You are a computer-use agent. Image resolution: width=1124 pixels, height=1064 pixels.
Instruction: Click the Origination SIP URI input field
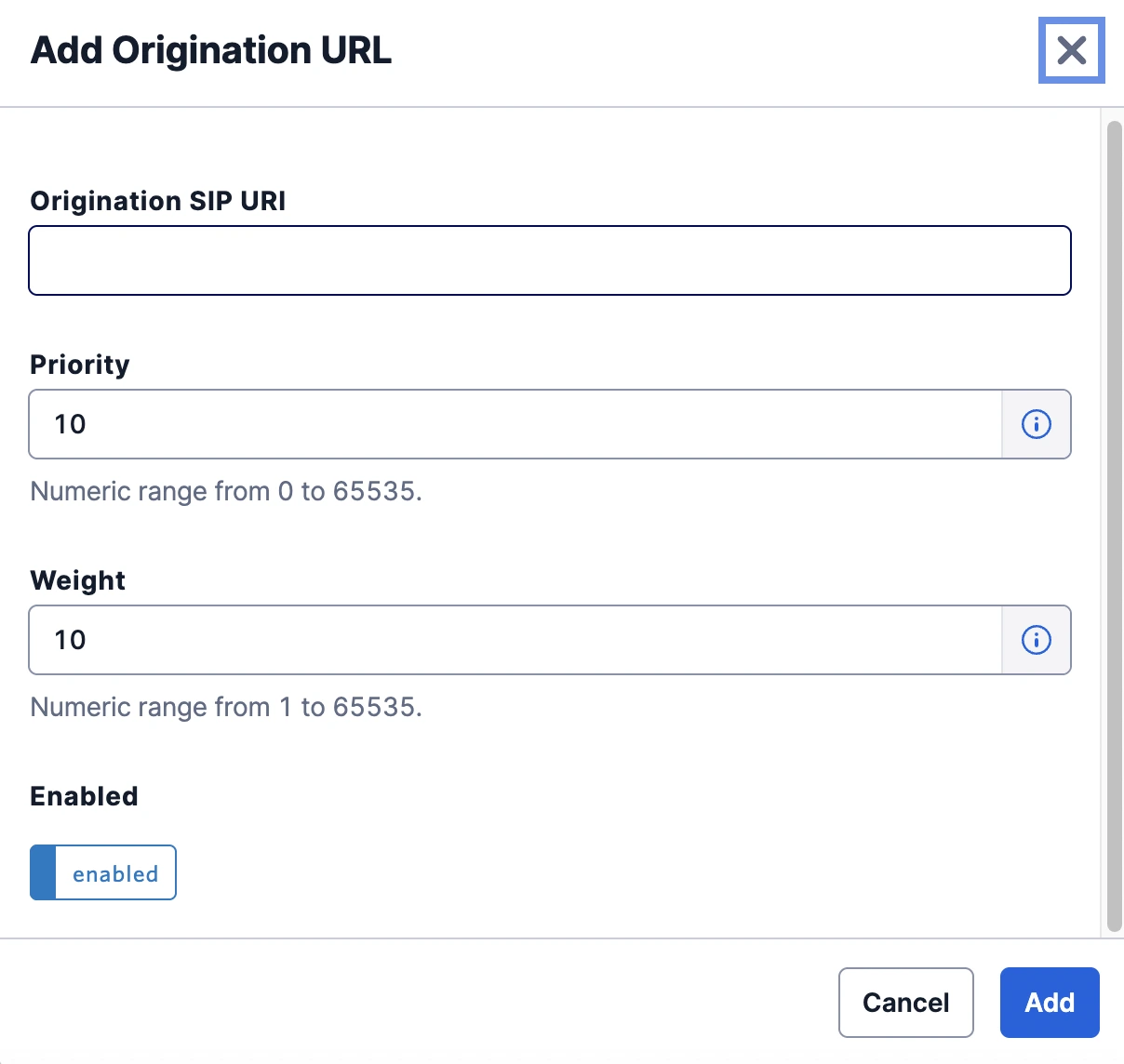(549, 260)
